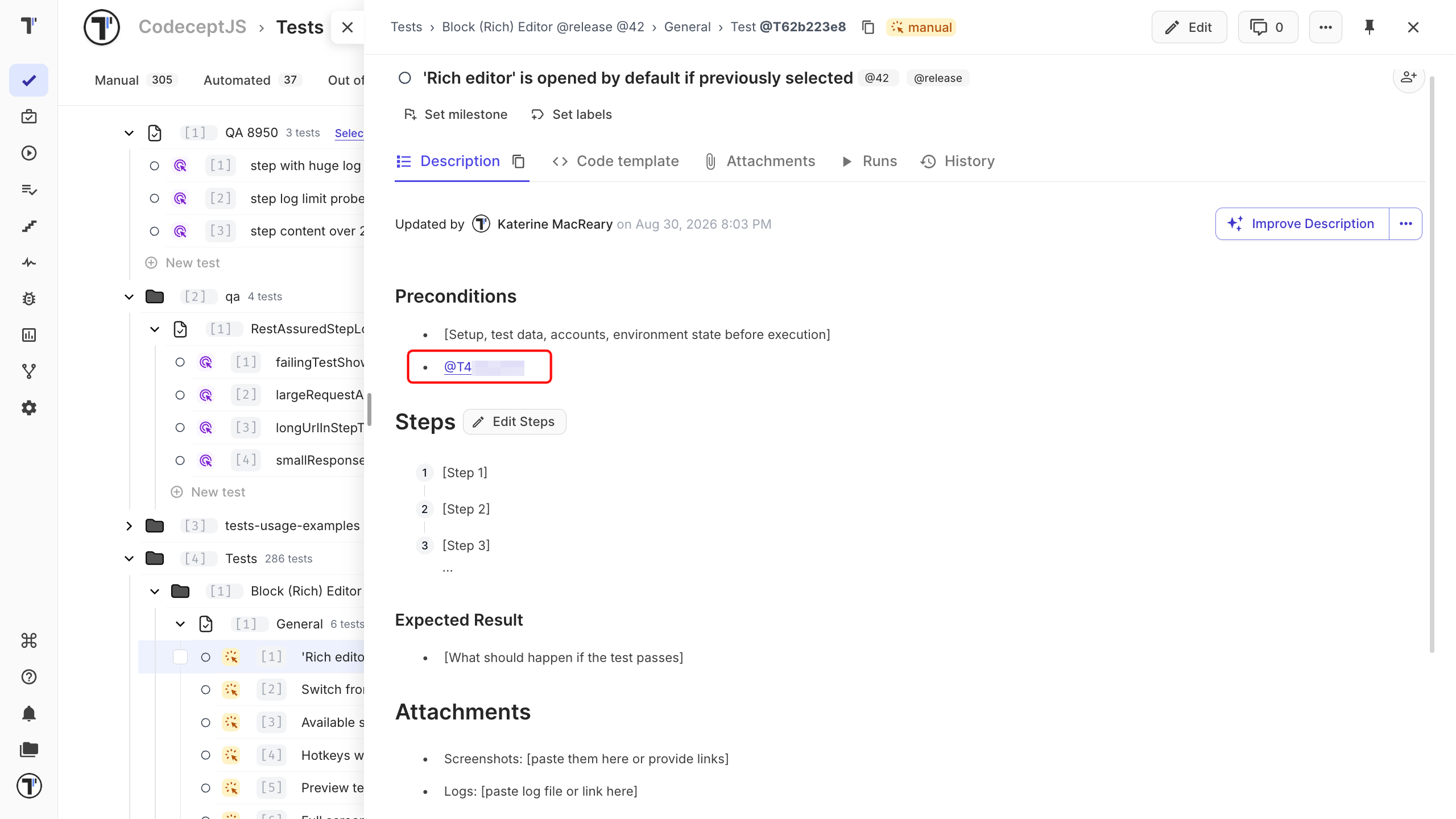Click the Edit Steps button
The height and width of the screenshot is (819, 1456).
[514, 421]
